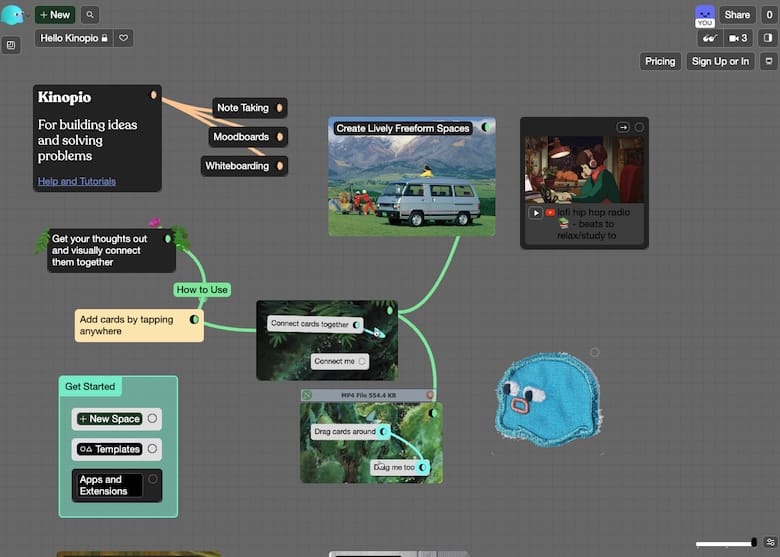
Task: Open the Kinopio logo menu
Action: [12, 15]
